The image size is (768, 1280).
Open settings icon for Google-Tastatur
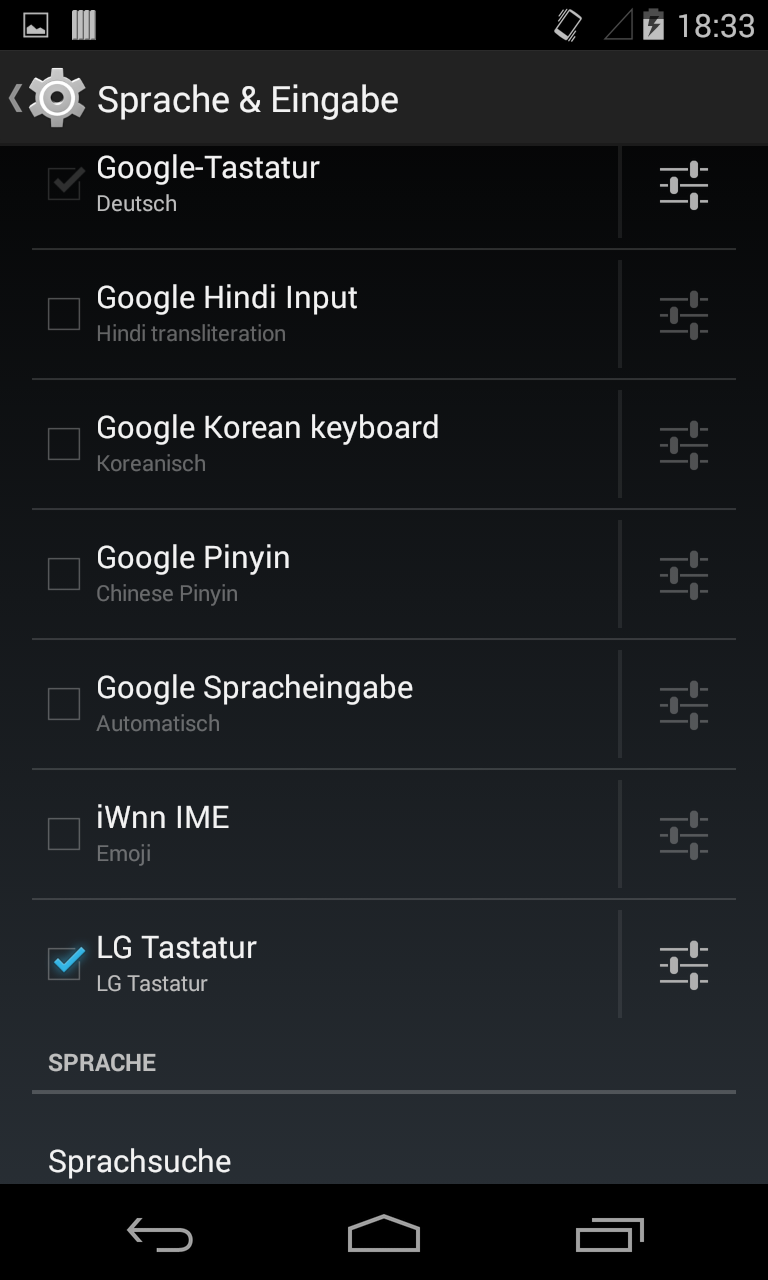684,185
